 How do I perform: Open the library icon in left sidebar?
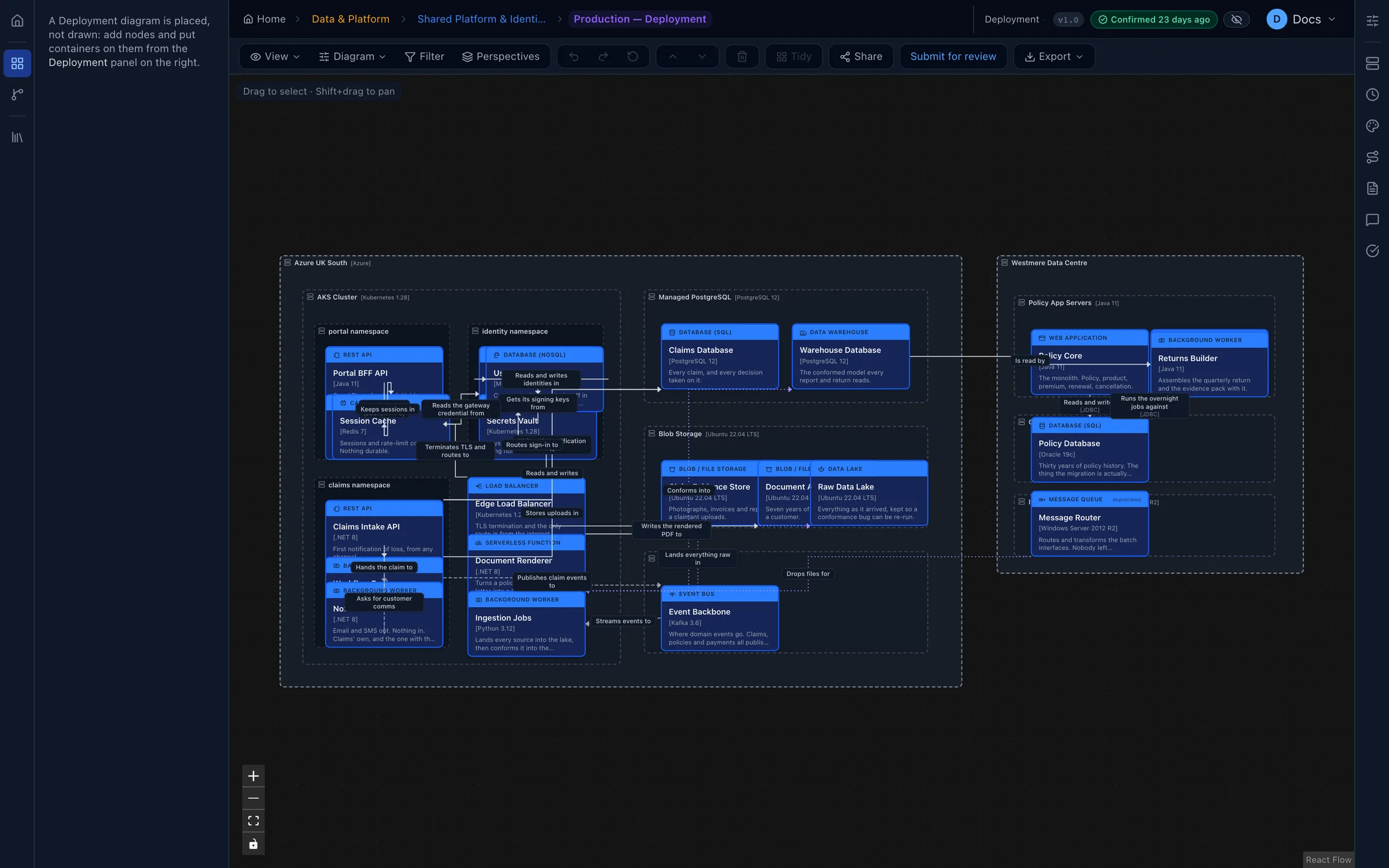(x=17, y=137)
